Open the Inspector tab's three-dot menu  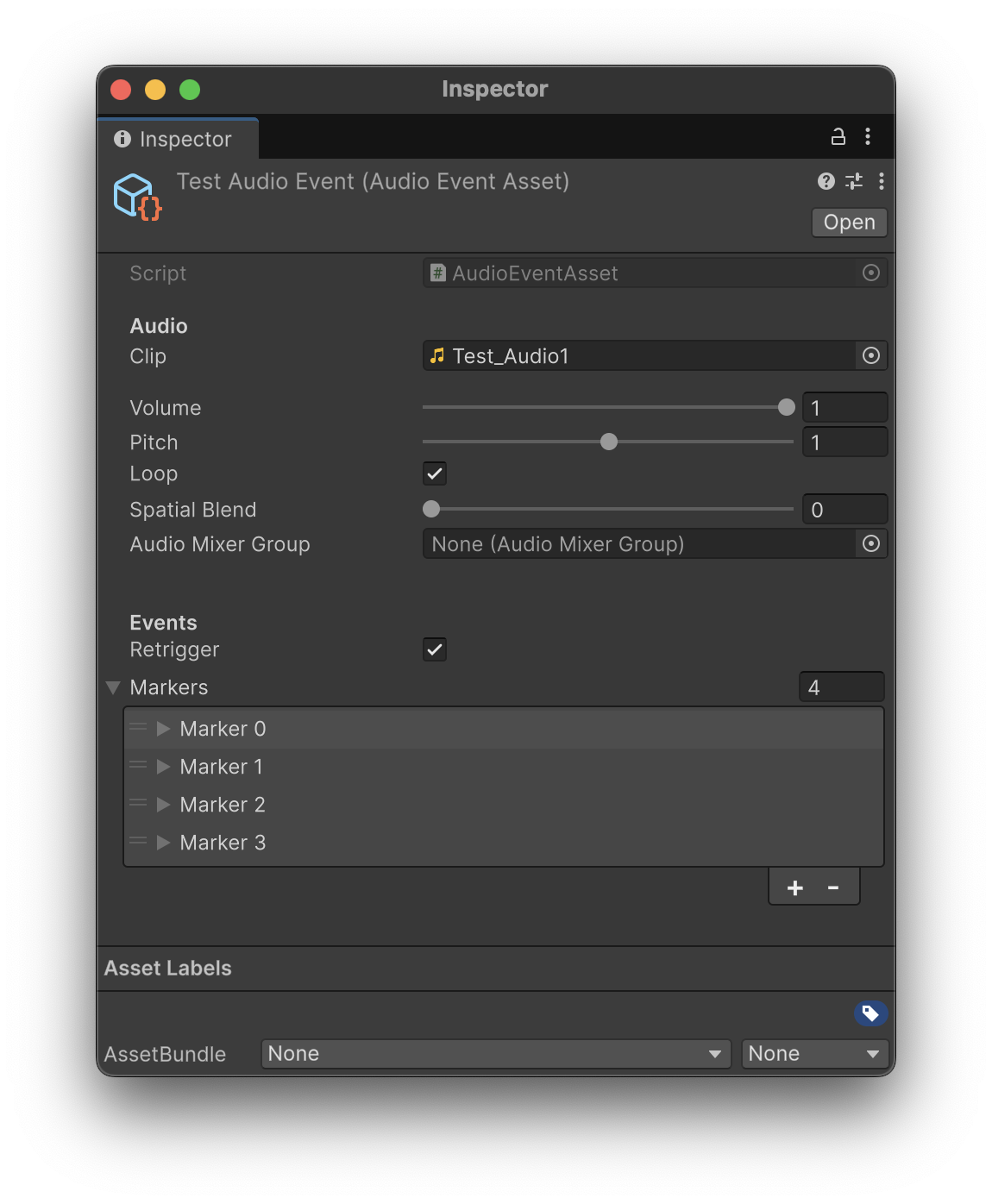(x=868, y=136)
